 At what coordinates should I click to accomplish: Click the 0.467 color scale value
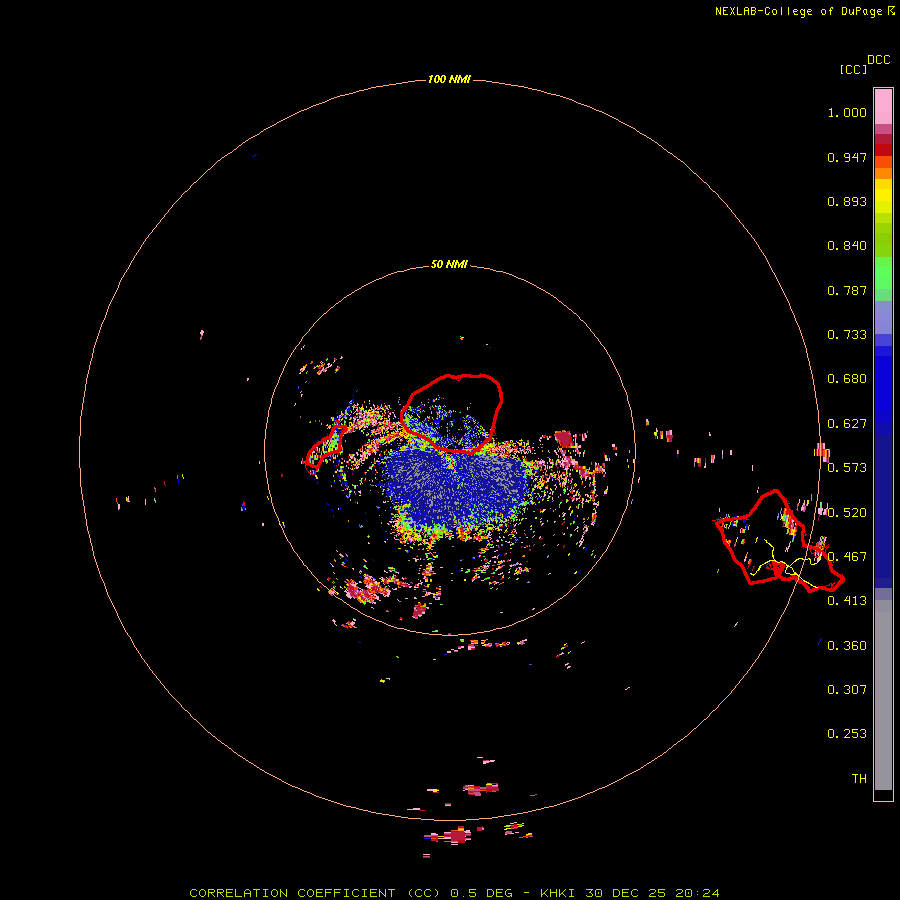pos(847,557)
